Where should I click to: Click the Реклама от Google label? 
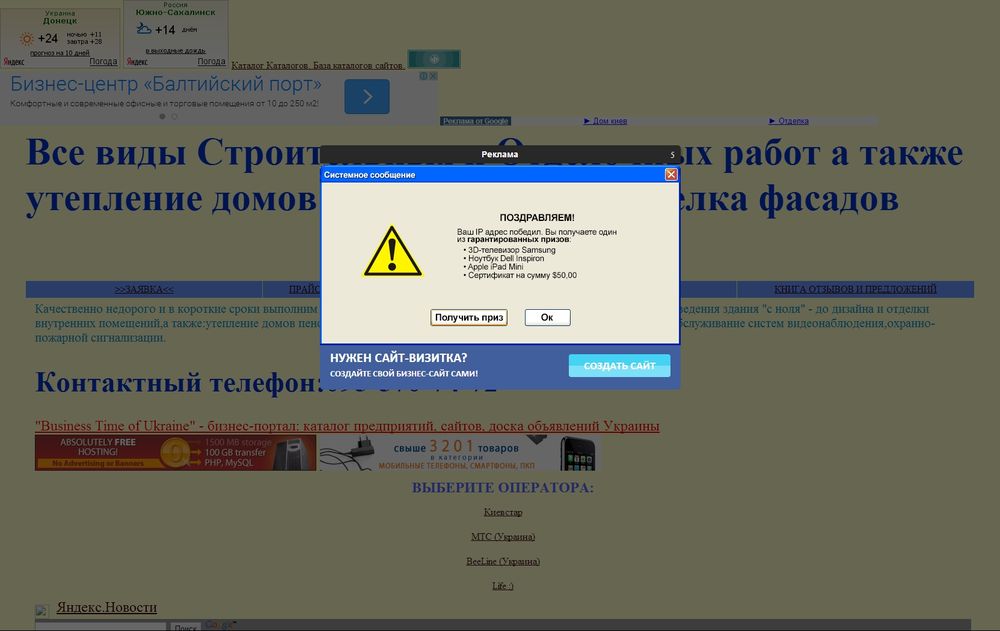pos(476,121)
